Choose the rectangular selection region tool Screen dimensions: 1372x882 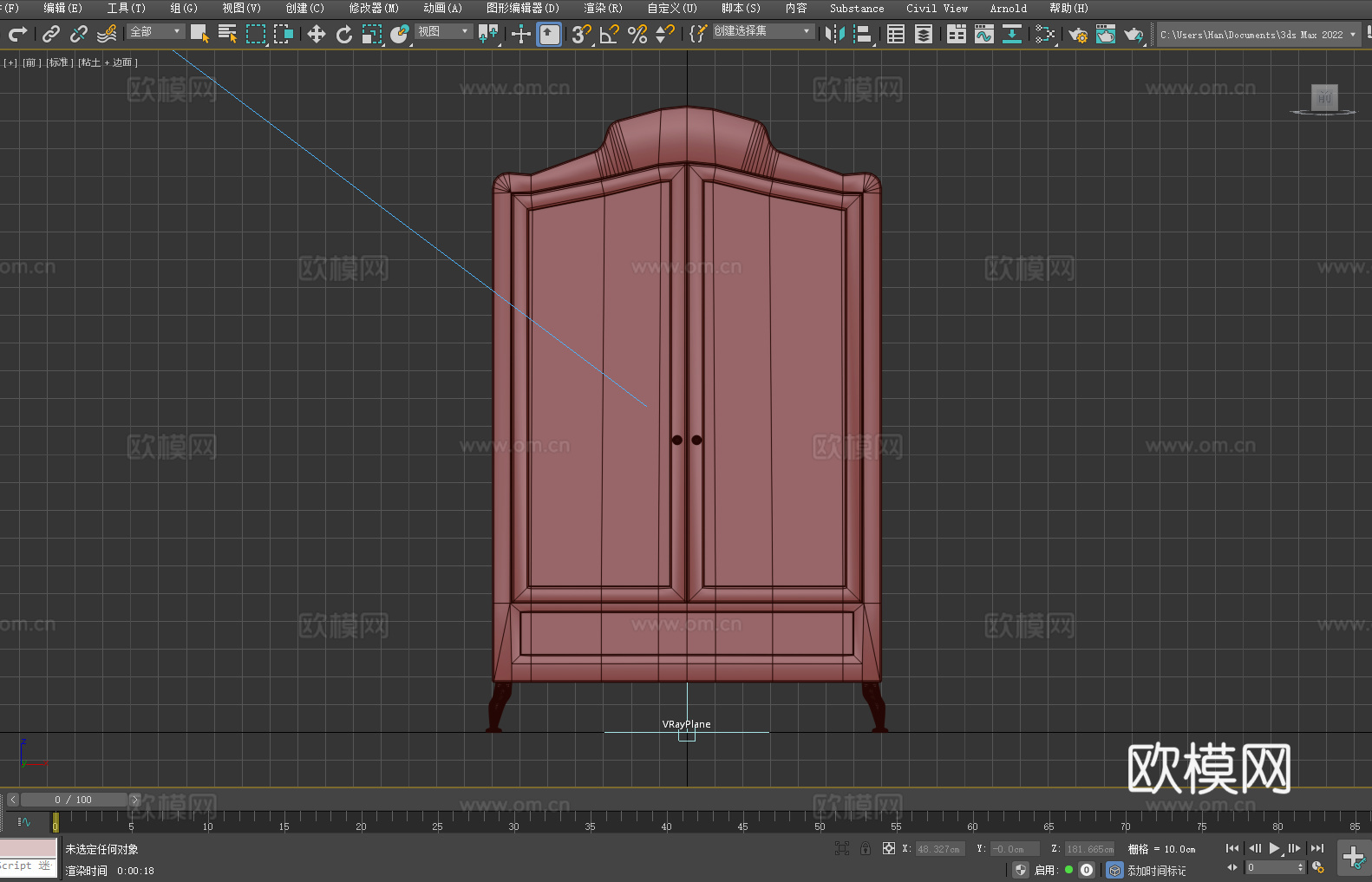(x=256, y=34)
